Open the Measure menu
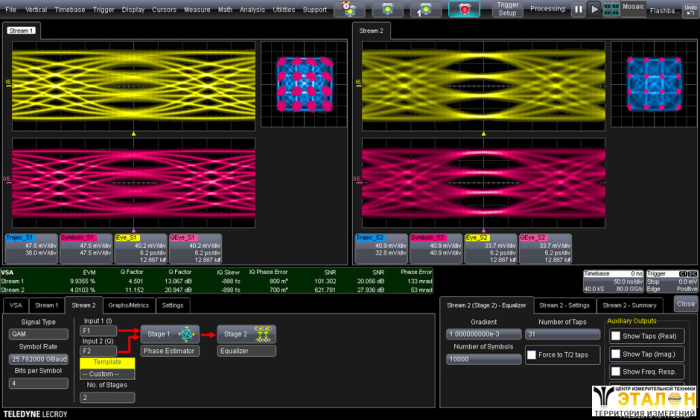This screenshot has height=420, width=700. pos(197,9)
